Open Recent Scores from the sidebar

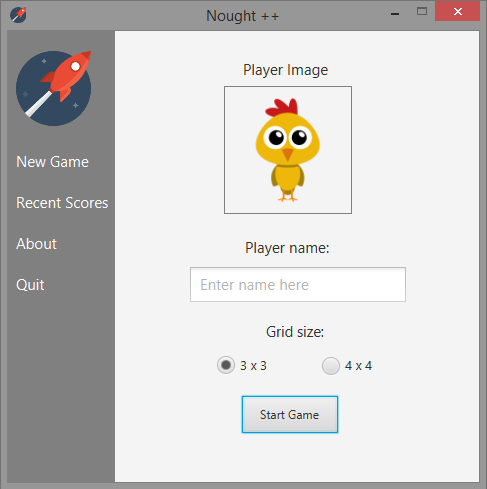62,203
